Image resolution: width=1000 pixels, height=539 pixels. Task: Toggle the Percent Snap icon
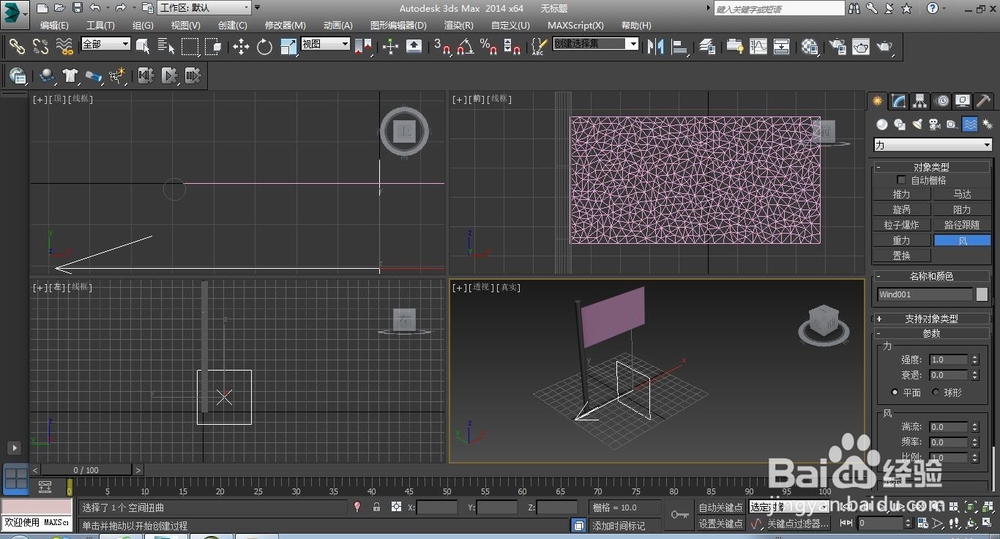(489, 46)
